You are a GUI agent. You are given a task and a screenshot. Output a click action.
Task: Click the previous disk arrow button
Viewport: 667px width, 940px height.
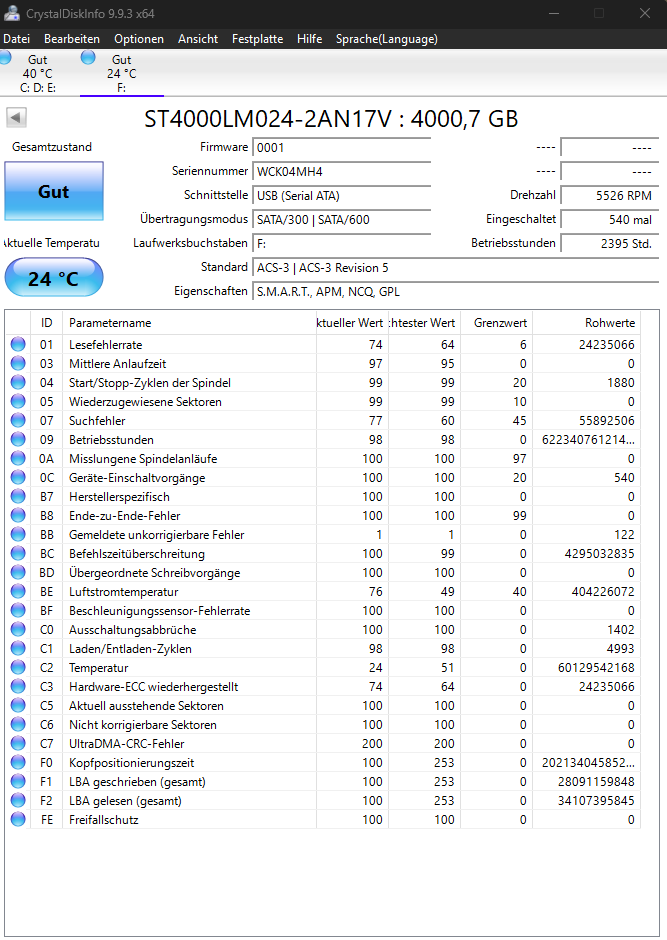click(x=17, y=118)
